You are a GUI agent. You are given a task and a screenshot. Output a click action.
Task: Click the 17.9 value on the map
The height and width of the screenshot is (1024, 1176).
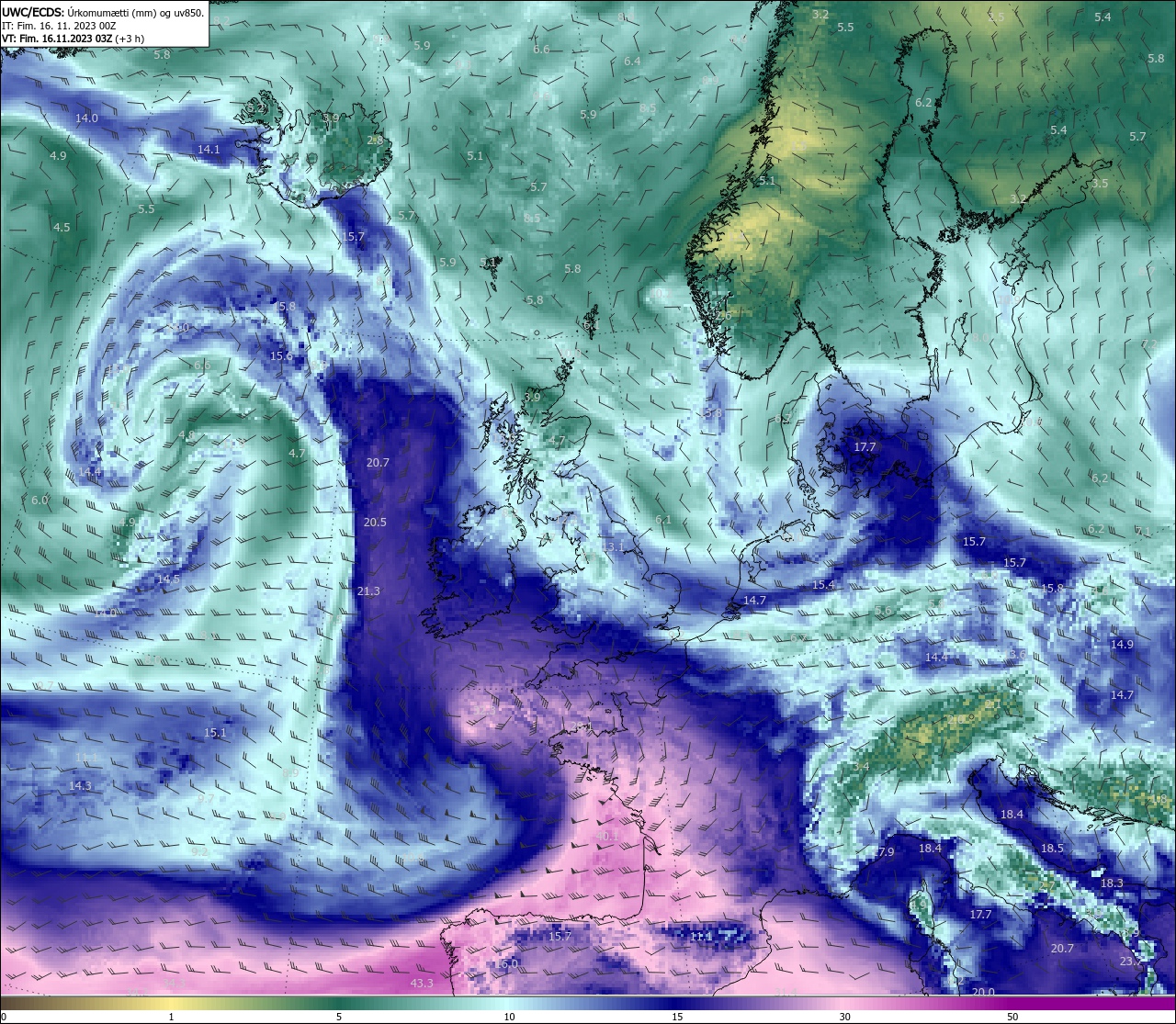pyautogui.click(x=883, y=852)
